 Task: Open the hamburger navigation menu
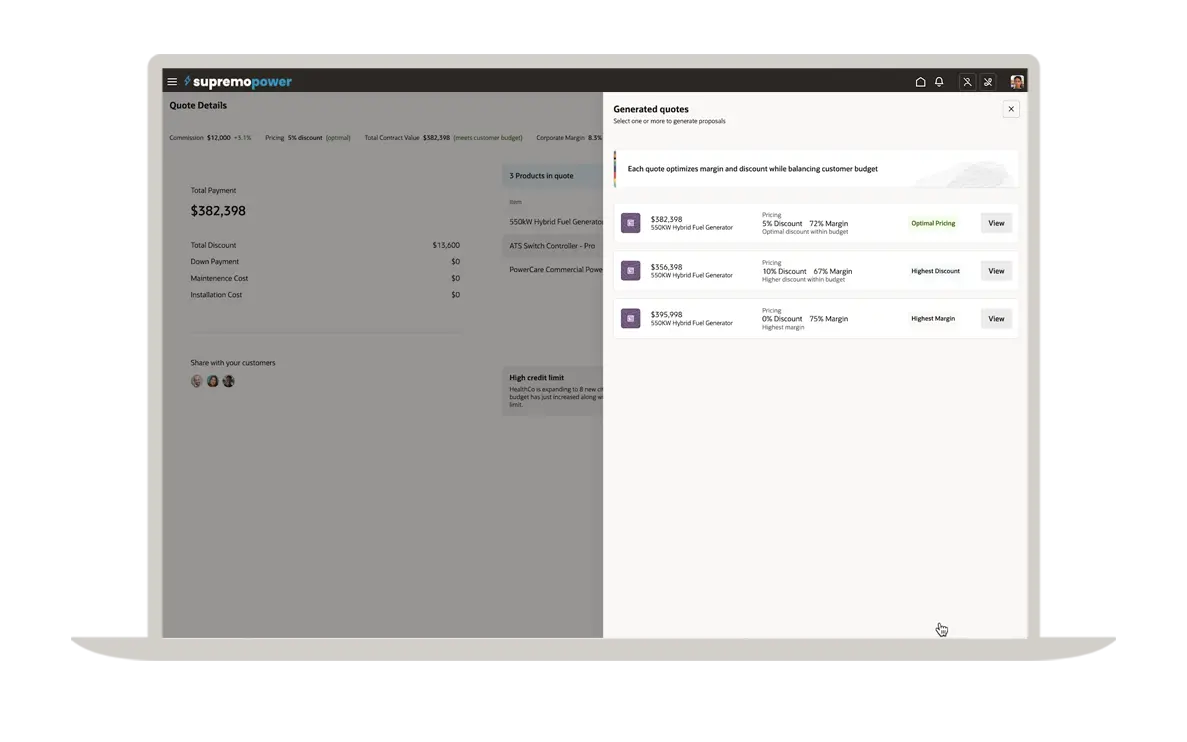(172, 82)
